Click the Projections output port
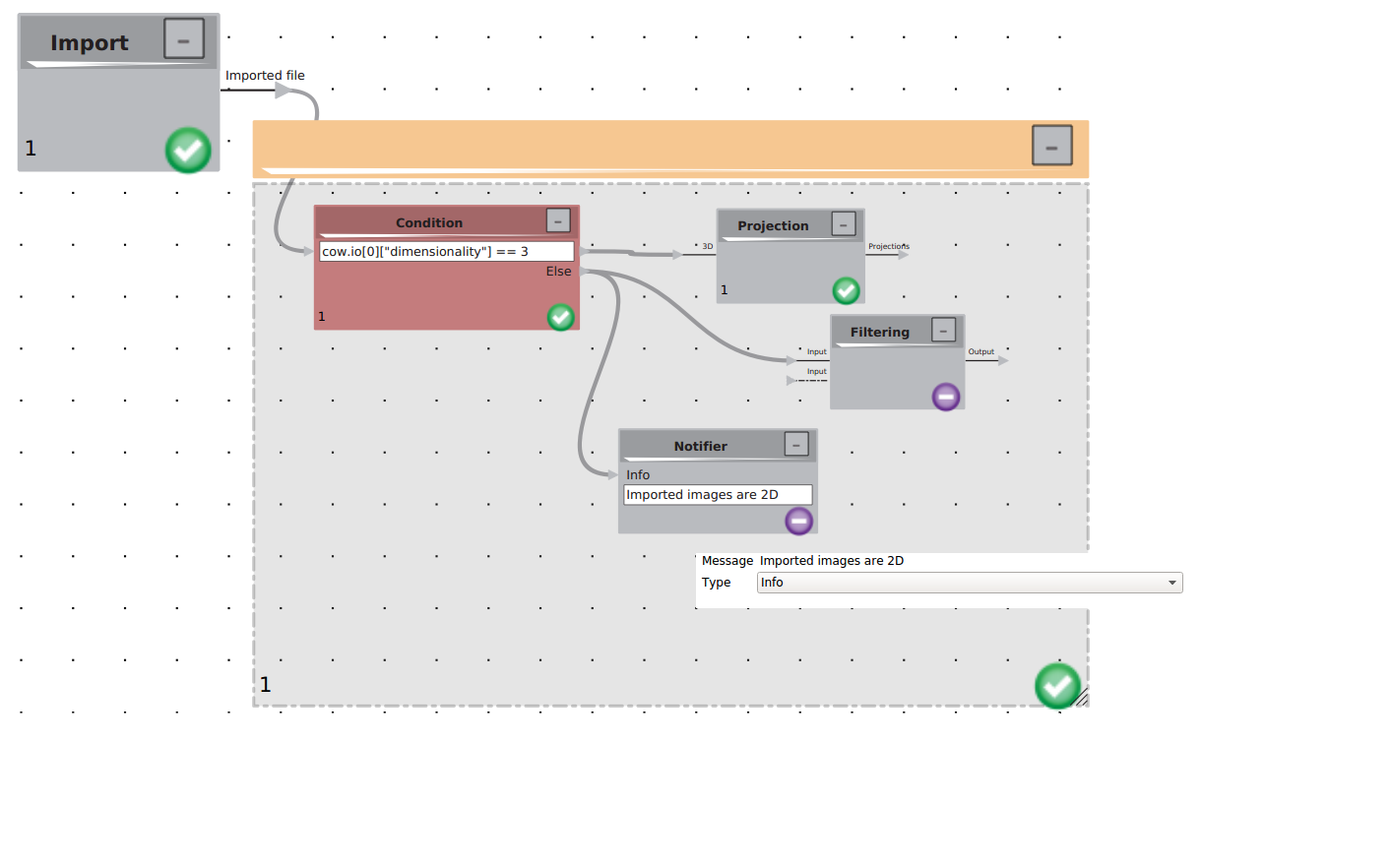The height and width of the screenshot is (868, 1391). pyautogui.click(x=903, y=254)
